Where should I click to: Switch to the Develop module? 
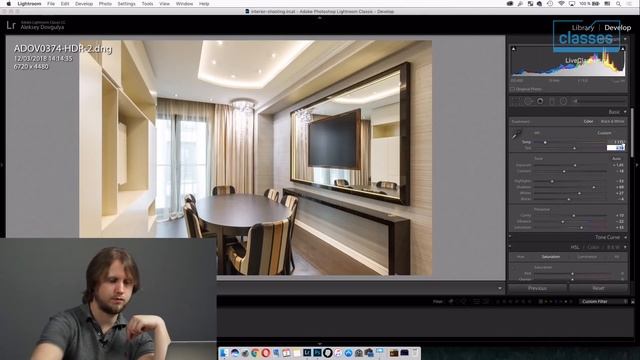click(618, 28)
